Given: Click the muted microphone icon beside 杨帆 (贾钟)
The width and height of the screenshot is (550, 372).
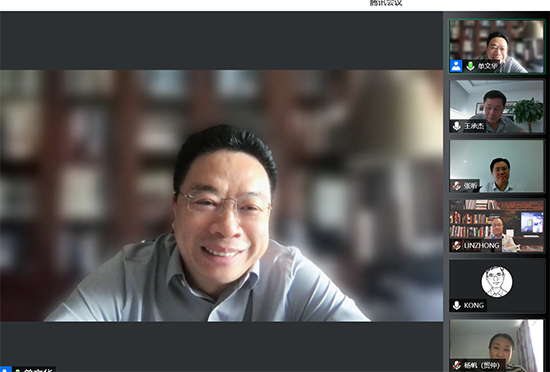Looking at the screenshot, I should [456, 365].
